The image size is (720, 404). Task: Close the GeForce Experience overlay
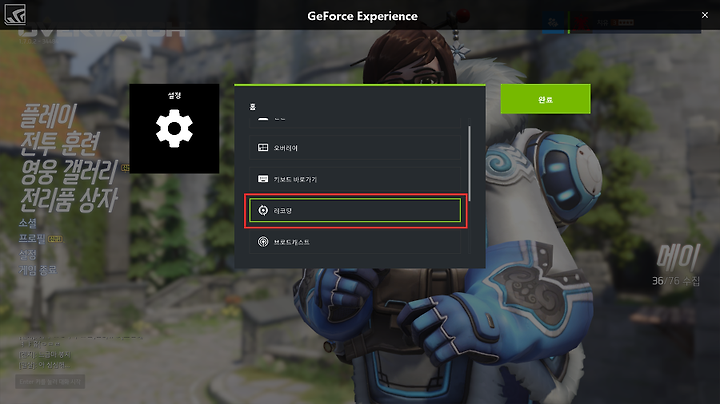click(x=705, y=15)
